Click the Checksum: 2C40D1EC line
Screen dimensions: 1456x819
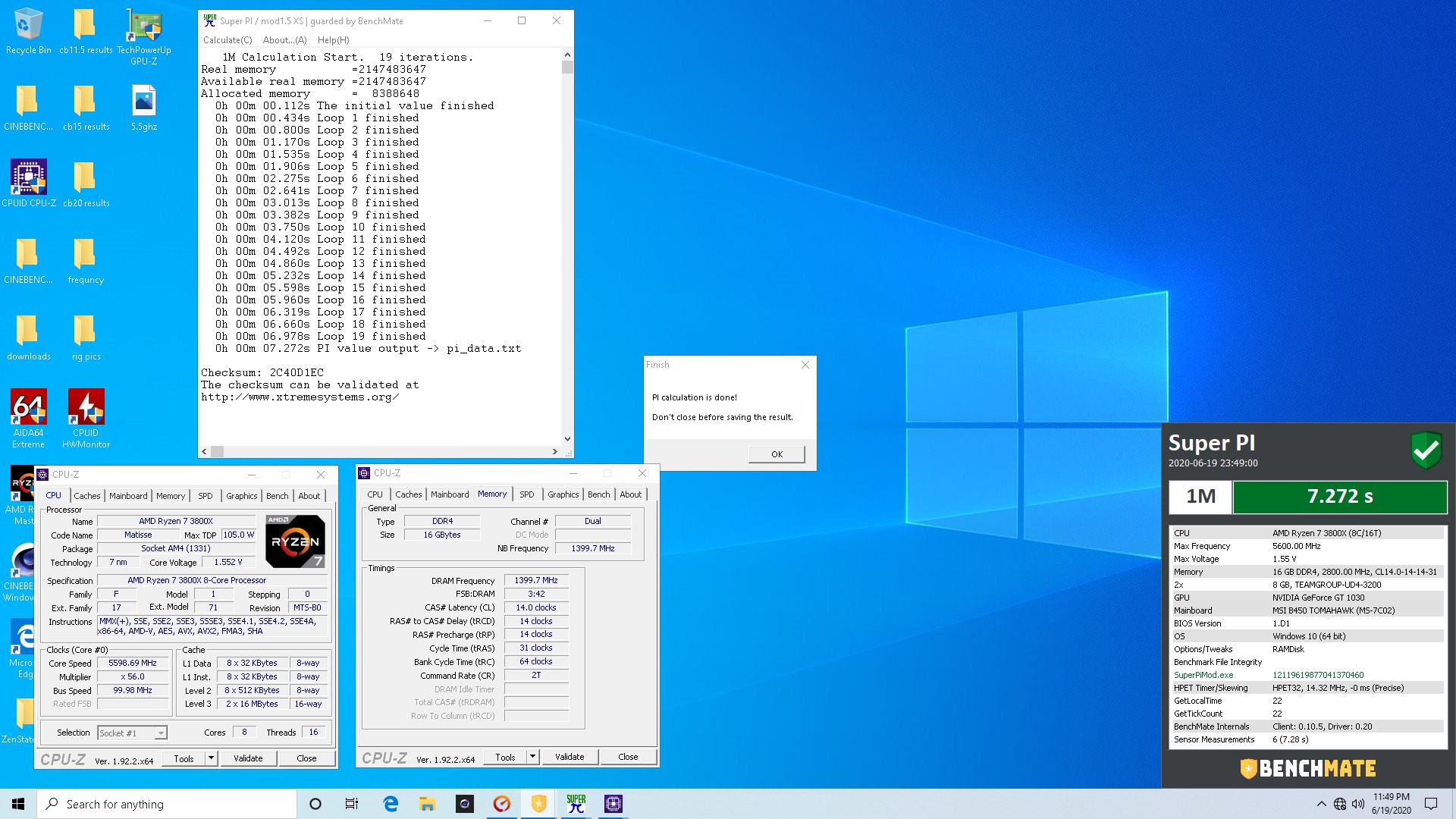tap(262, 372)
